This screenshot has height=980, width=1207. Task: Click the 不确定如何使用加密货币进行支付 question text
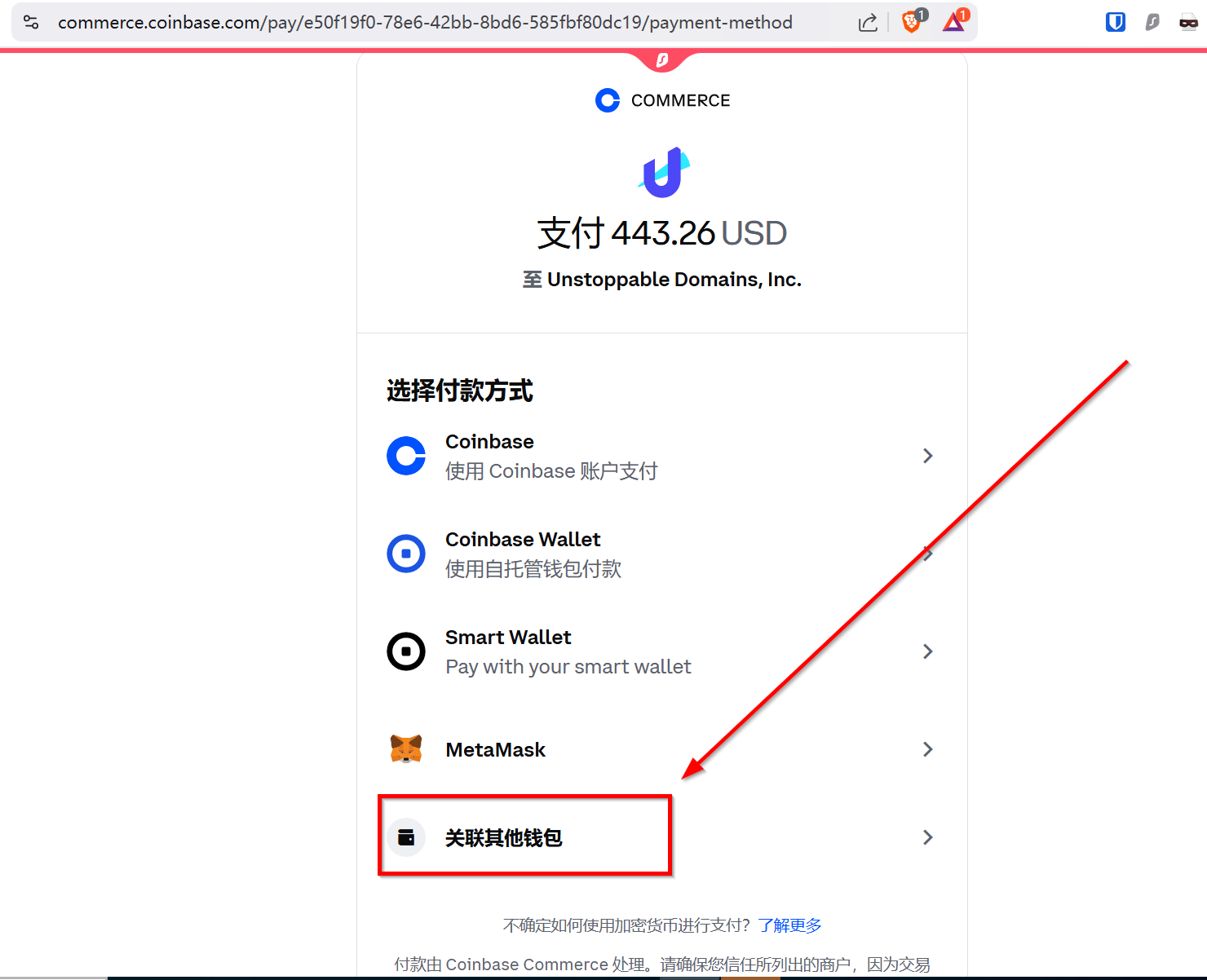626,925
